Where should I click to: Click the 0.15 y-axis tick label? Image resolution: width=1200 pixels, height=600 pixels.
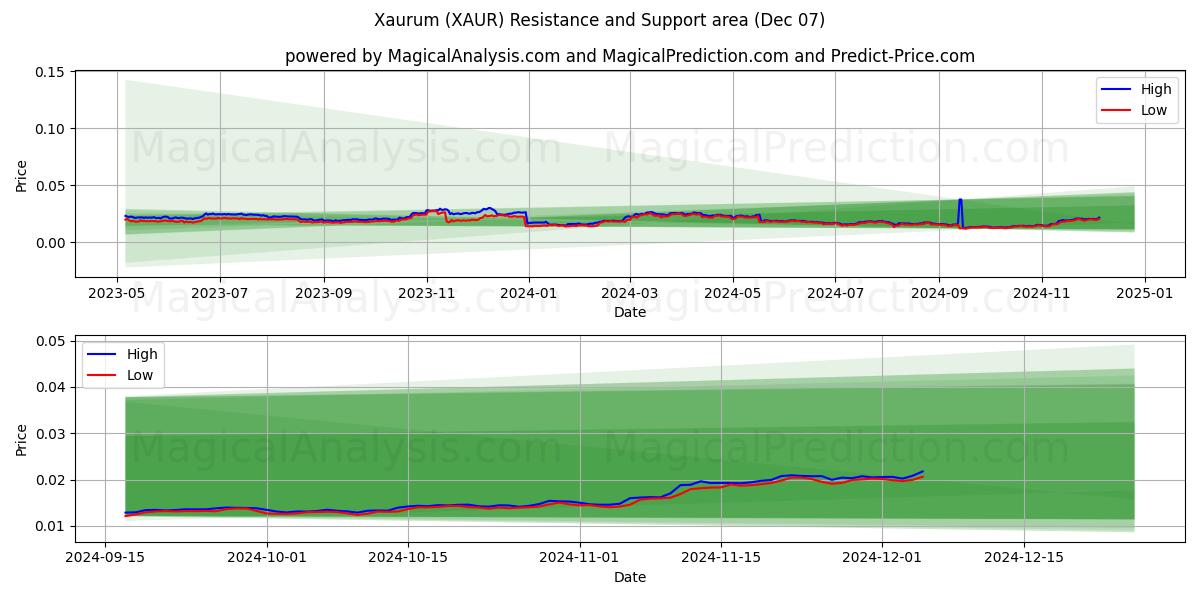[x=50, y=72]
